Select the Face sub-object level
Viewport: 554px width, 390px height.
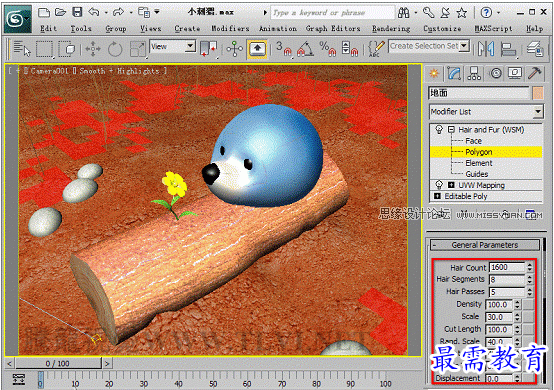click(x=473, y=141)
